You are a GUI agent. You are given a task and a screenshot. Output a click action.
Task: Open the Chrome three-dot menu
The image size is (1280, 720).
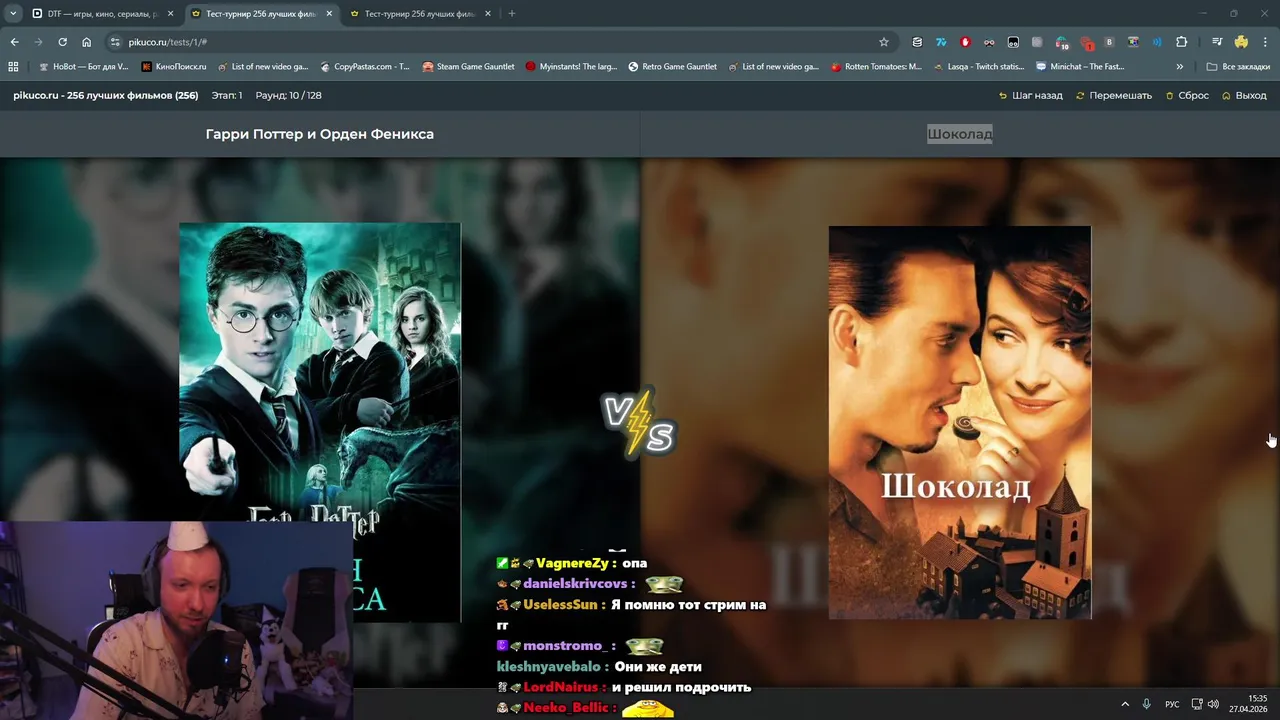pos(1265,42)
